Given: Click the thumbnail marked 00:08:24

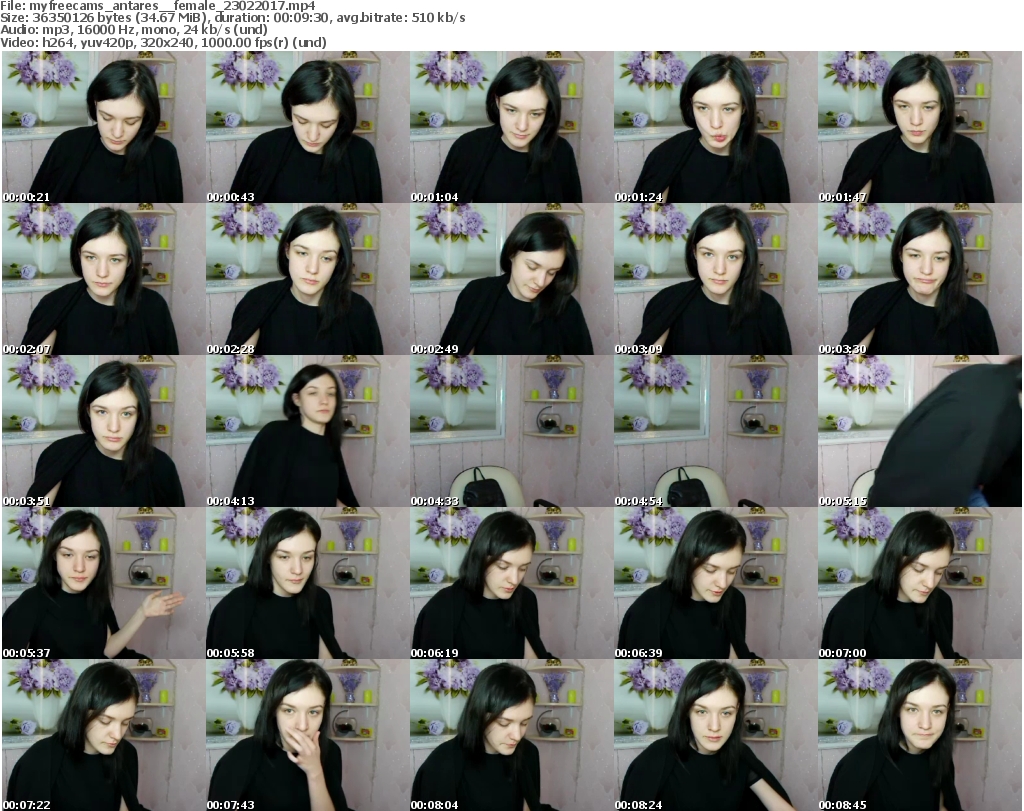Looking at the screenshot, I should pos(715,735).
